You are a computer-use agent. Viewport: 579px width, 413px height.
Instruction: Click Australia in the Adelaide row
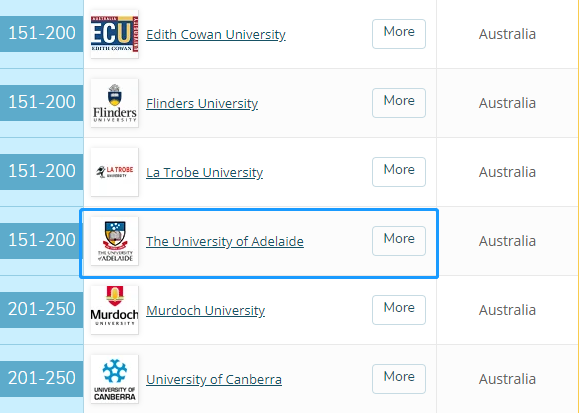pyautogui.click(x=507, y=241)
